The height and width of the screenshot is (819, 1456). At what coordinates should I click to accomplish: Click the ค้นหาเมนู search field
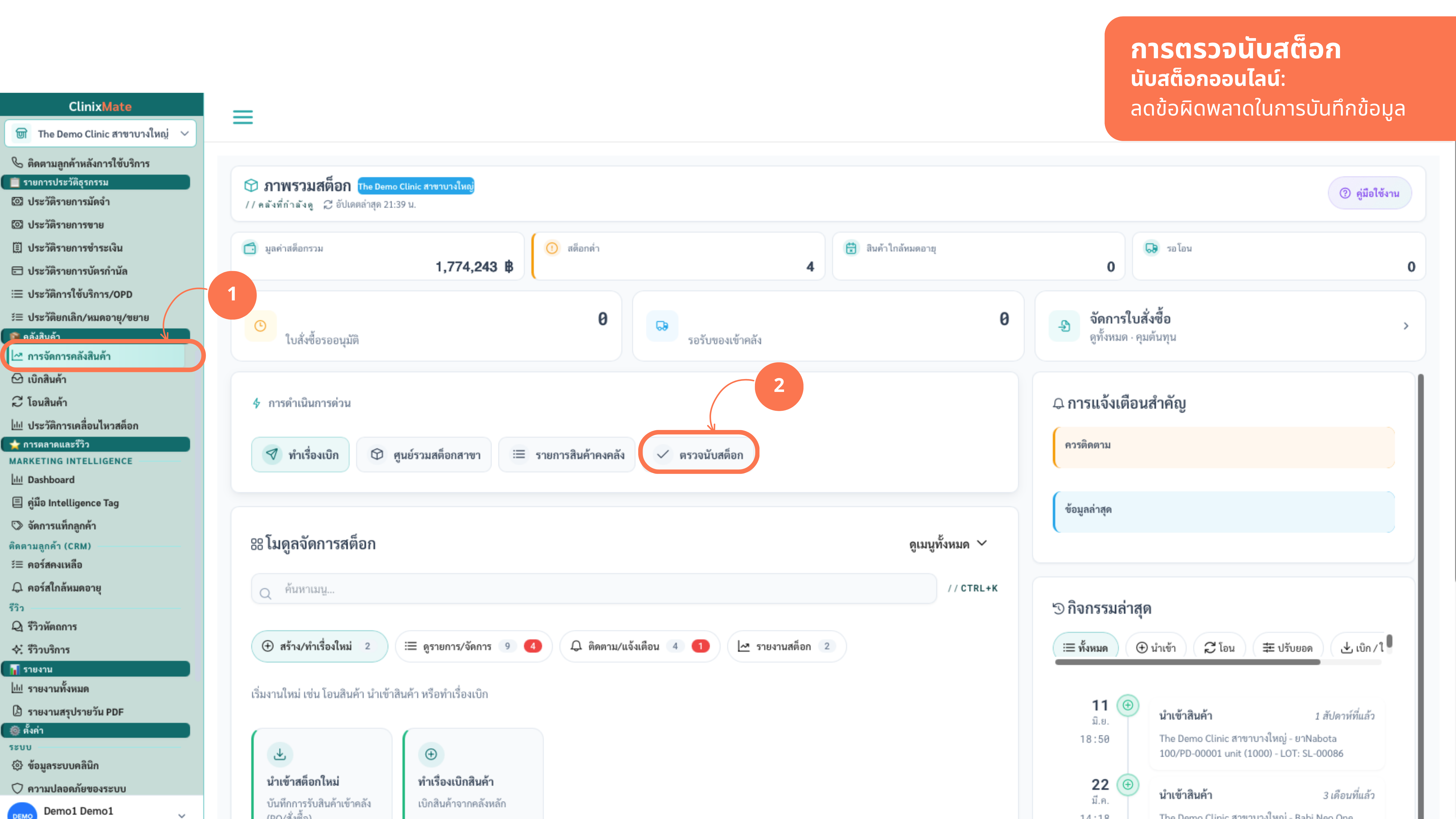click(x=594, y=589)
